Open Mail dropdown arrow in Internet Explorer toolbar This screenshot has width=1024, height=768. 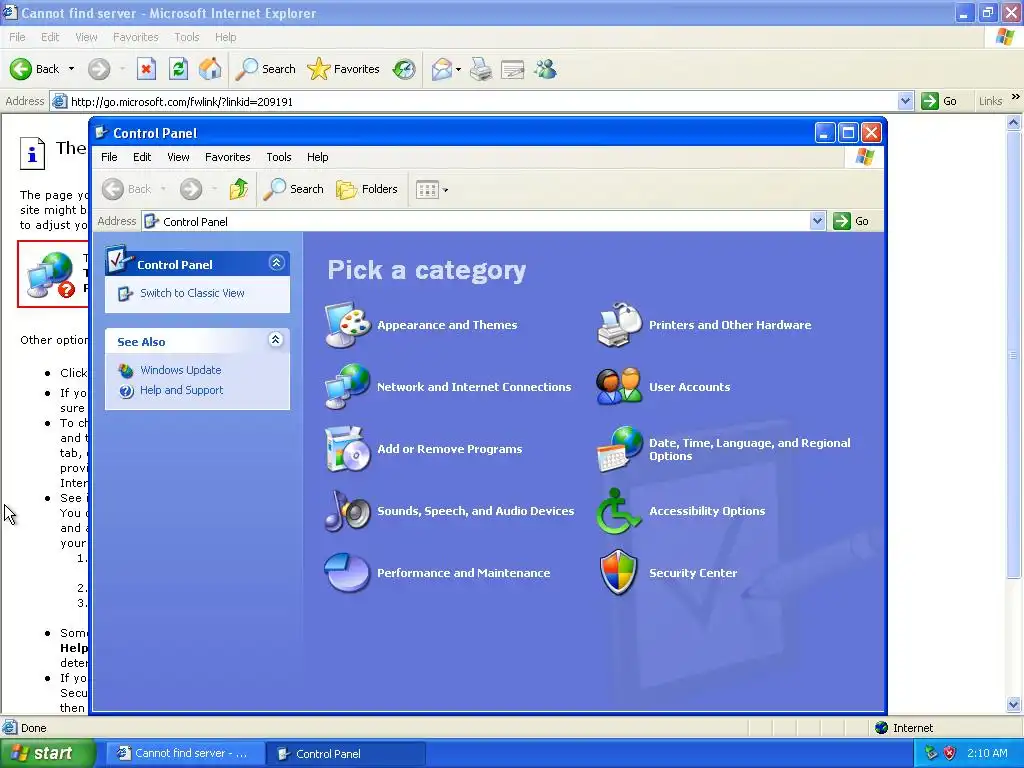tap(458, 69)
